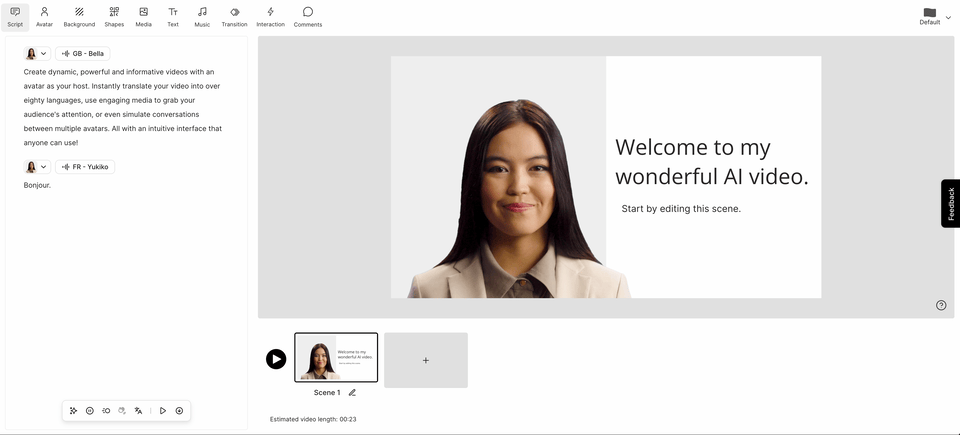Open the Feedback side tab
The width and height of the screenshot is (960, 435).
[x=950, y=203]
